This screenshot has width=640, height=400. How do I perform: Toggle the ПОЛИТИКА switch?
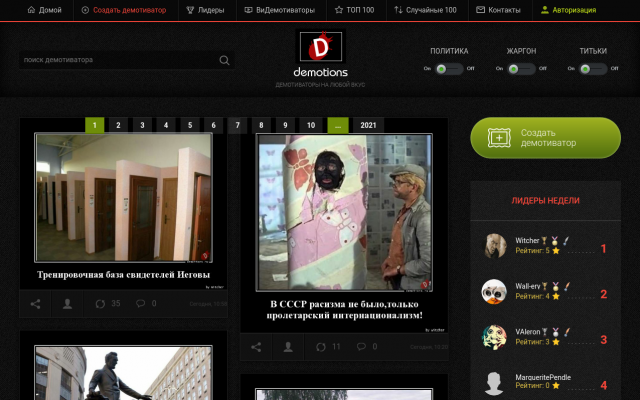449,69
